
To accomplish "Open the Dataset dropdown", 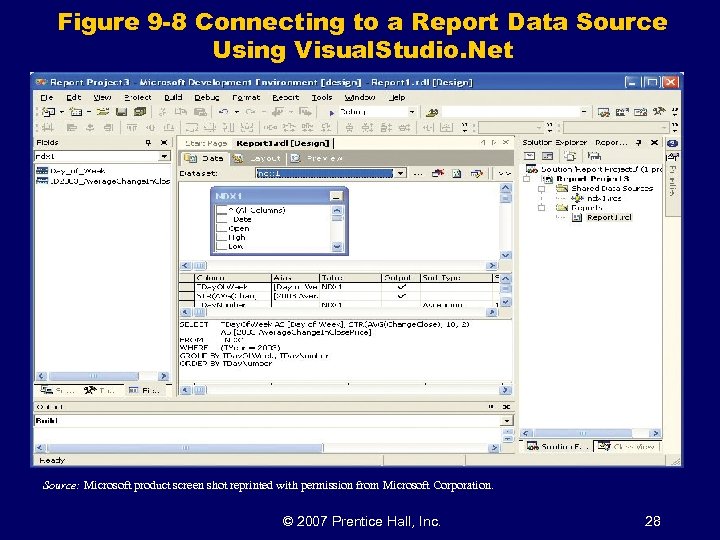I will point(400,174).
